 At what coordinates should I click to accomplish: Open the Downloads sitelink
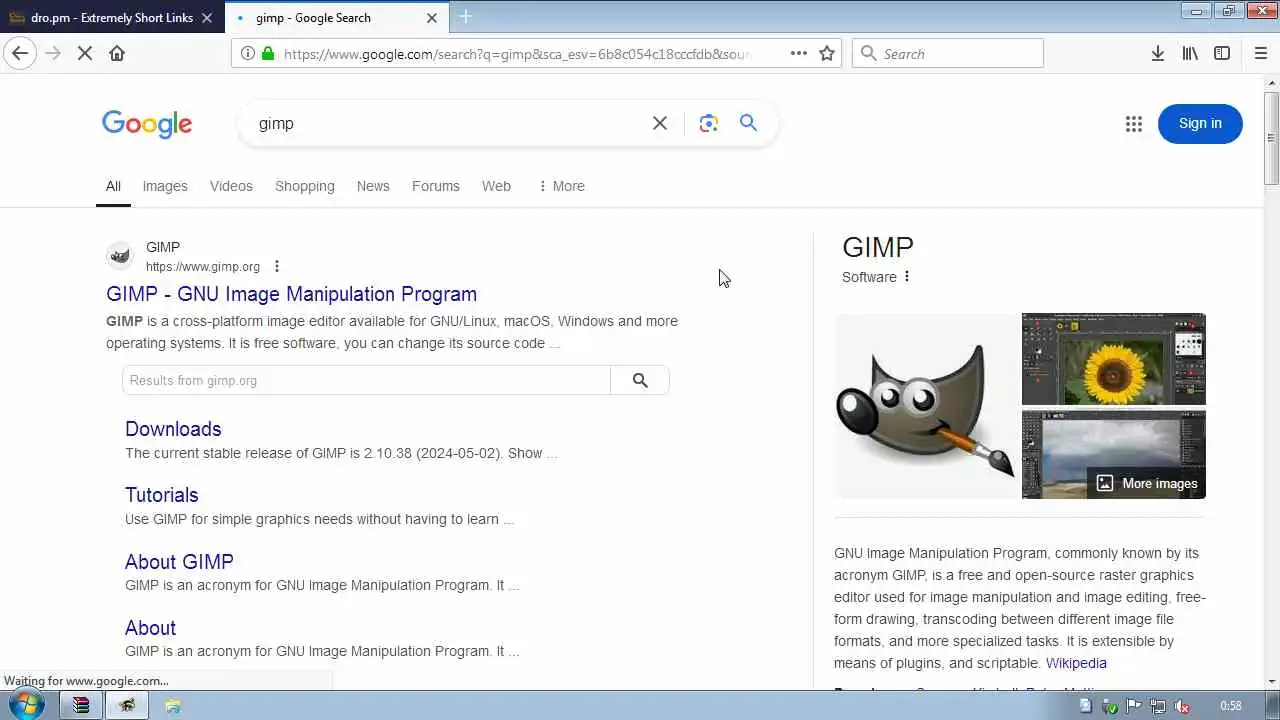coord(173,429)
